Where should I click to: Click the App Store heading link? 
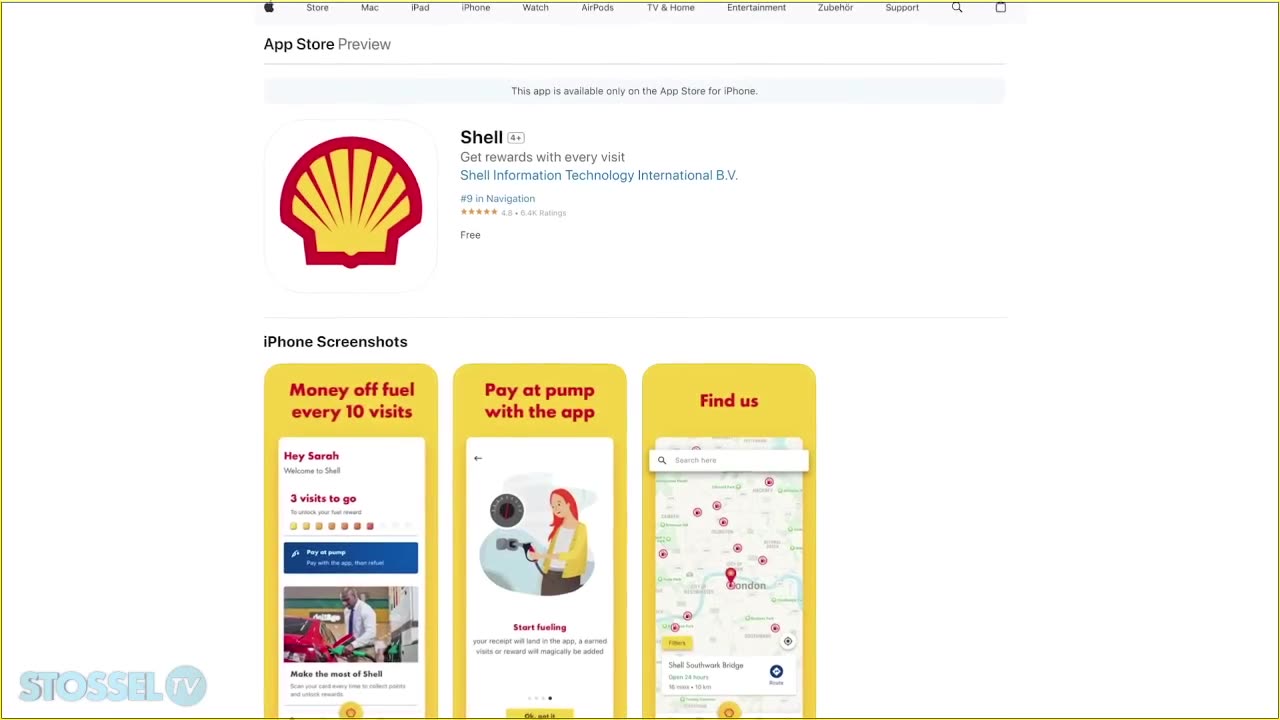coord(298,44)
